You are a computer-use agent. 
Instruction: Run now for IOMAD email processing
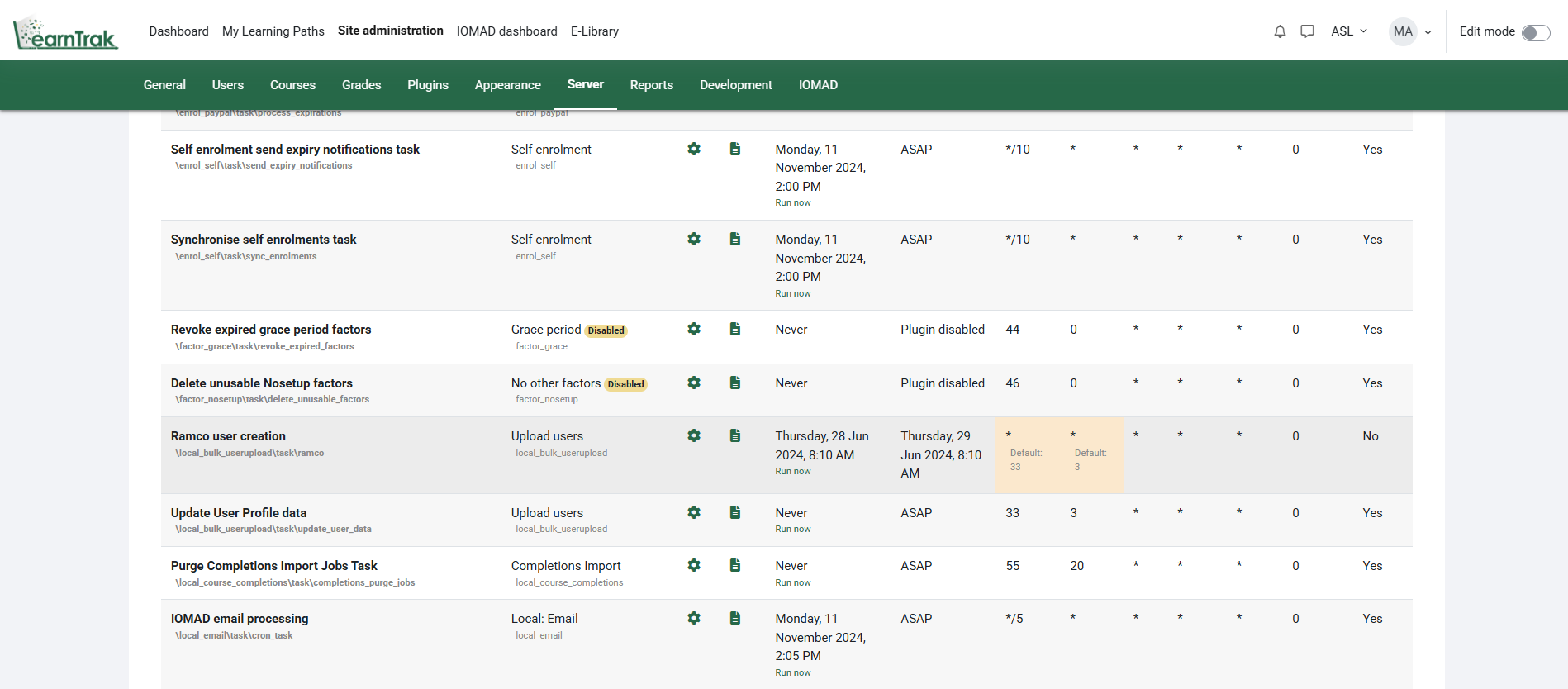(x=793, y=672)
